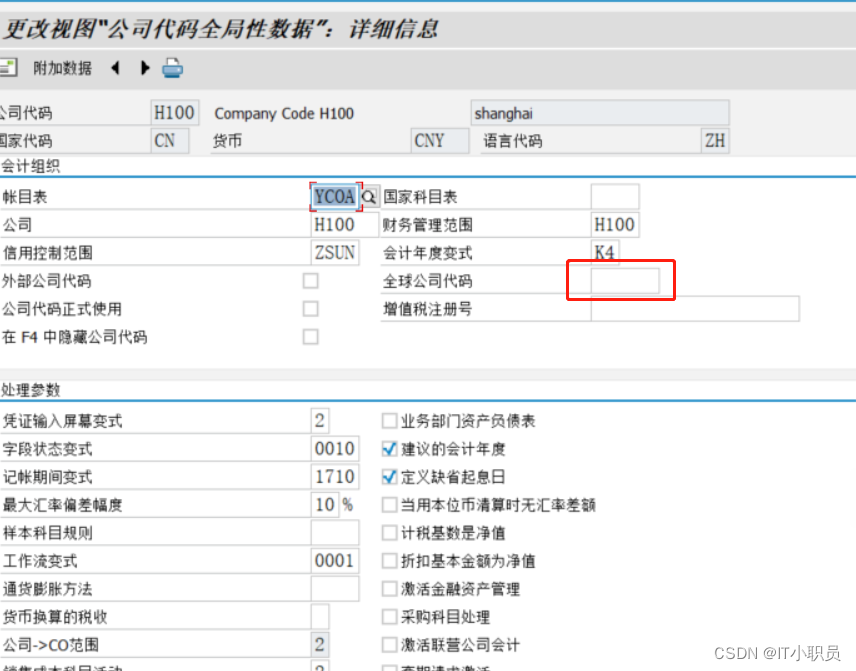
Task: Toggle the 外部公司代码 checkbox
Action: pos(311,281)
